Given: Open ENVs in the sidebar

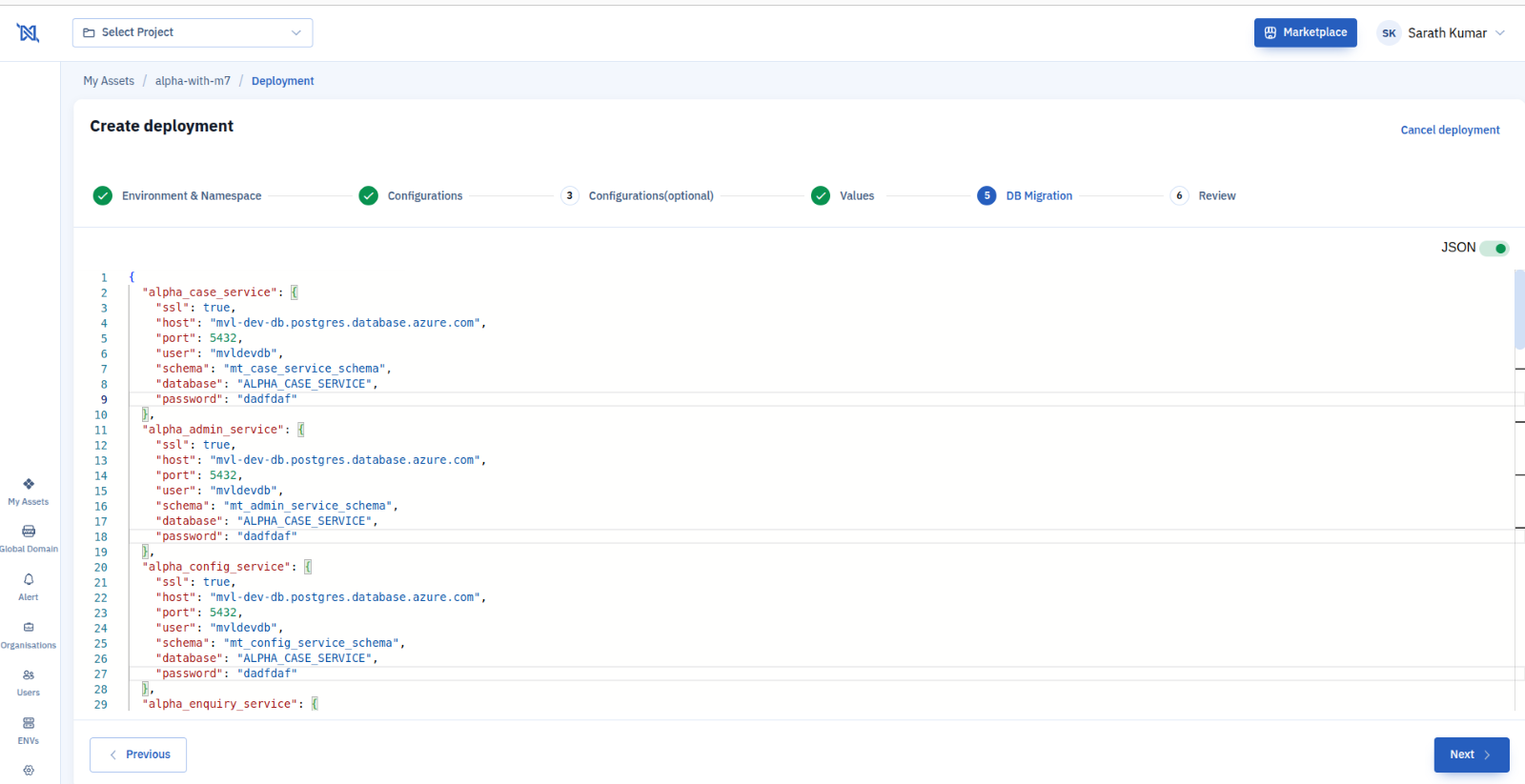Looking at the screenshot, I should tap(29, 731).
